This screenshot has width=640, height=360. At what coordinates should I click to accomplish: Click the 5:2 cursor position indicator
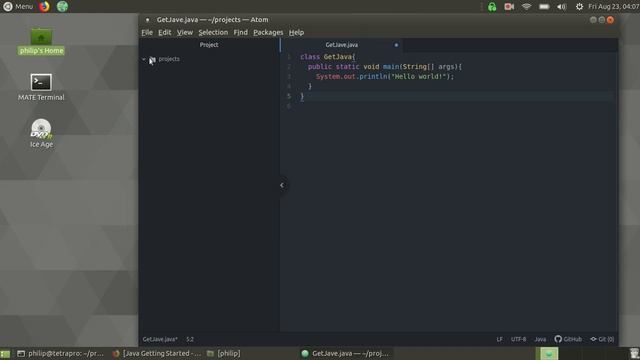[190, 339]
